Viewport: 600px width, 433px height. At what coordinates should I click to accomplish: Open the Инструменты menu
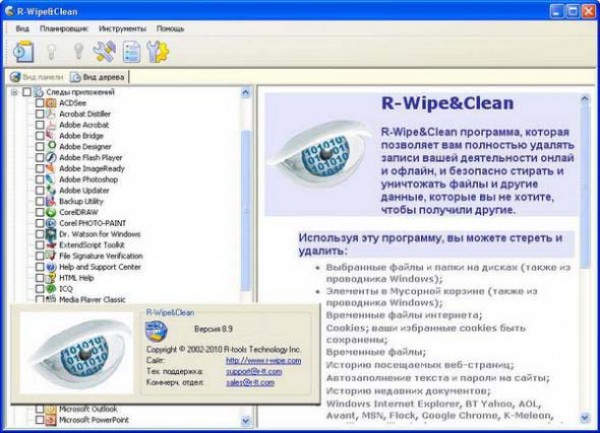(x=122, y=29)
